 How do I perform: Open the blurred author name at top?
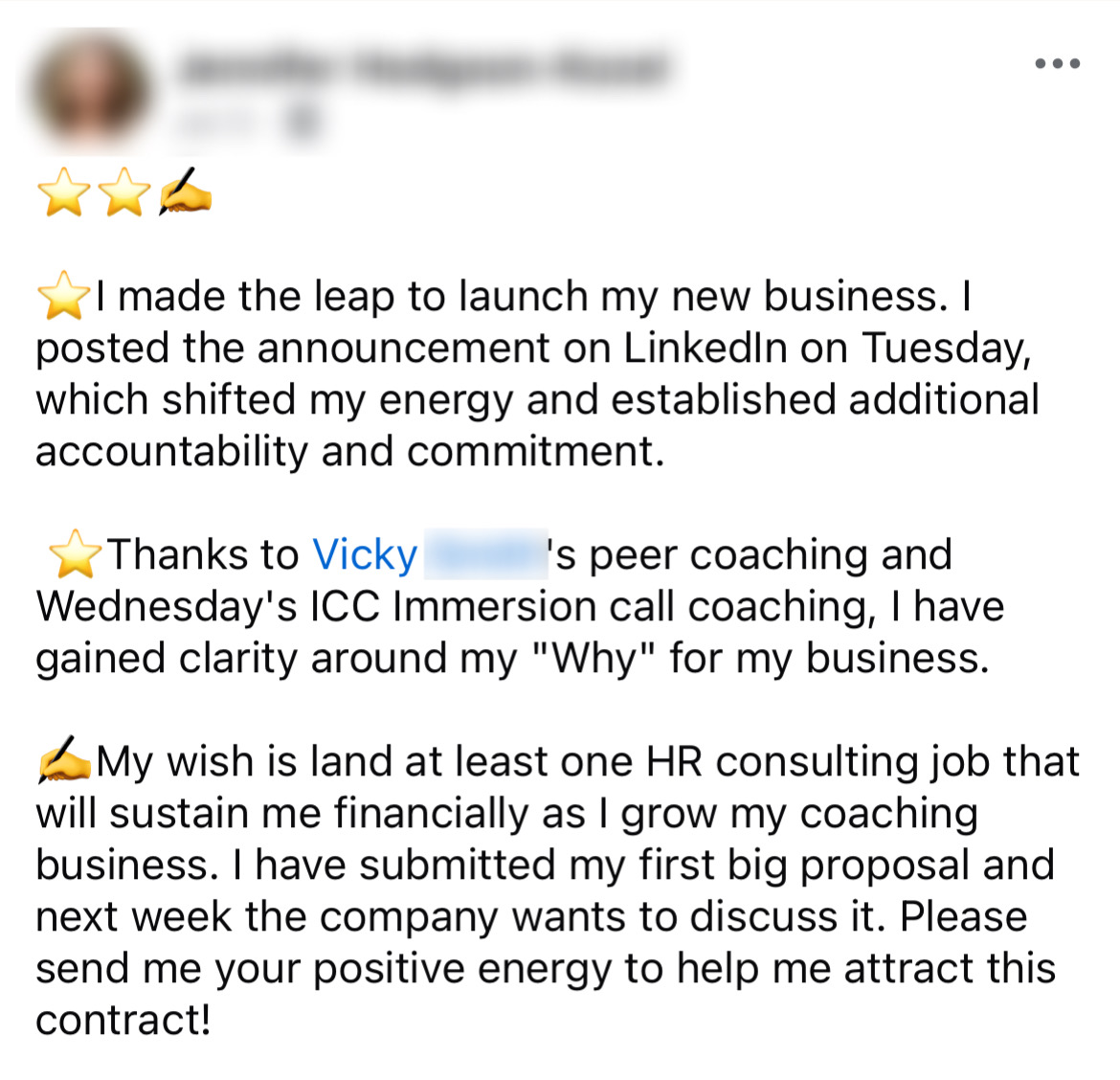point(423,70)
